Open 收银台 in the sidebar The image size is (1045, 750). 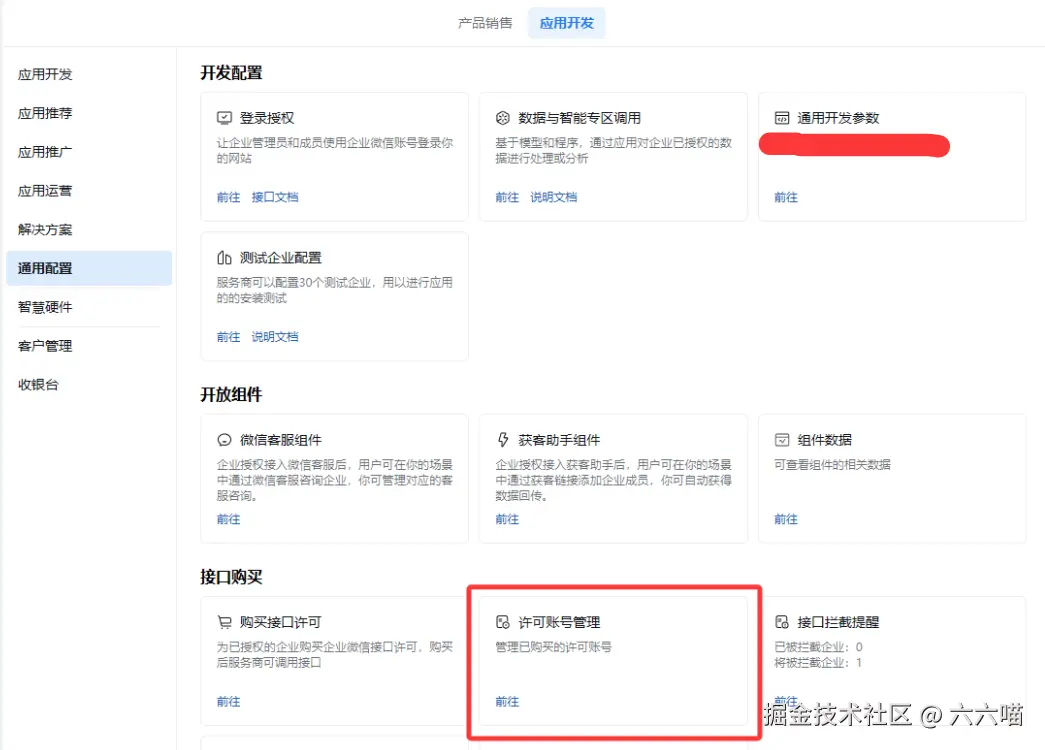click(x=38, y=385)
